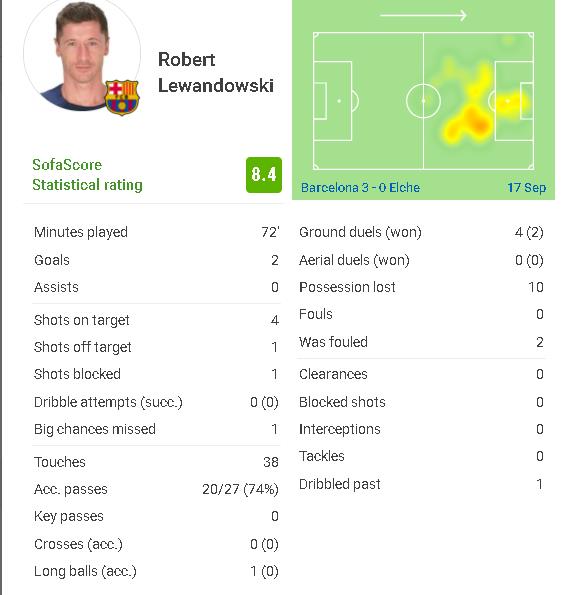The height and width of the screenshot is (595, 573).
Task: Select the Robert Lewandowski player name
Action: 216,72
